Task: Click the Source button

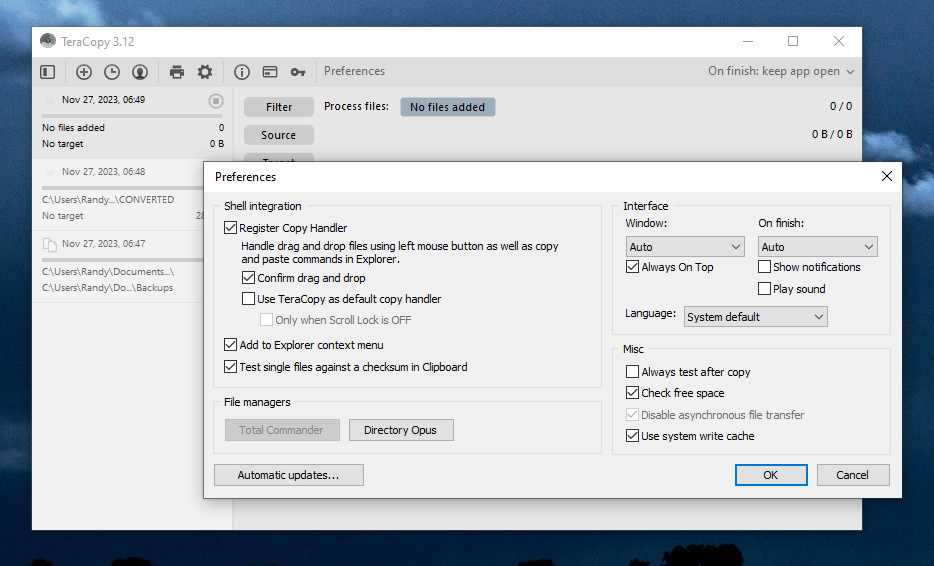Action: pos(279,135)
